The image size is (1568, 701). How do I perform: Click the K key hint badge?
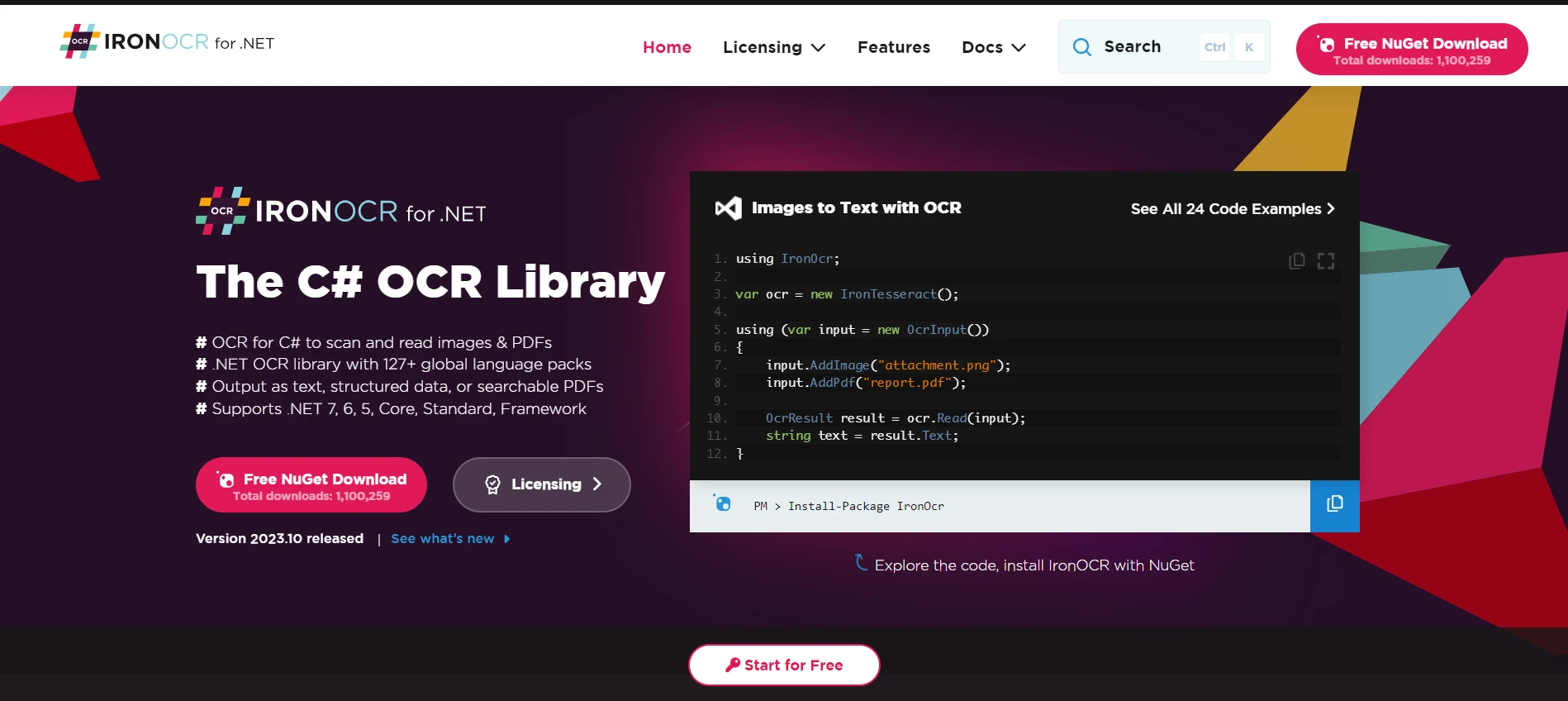coord(1249,47)
